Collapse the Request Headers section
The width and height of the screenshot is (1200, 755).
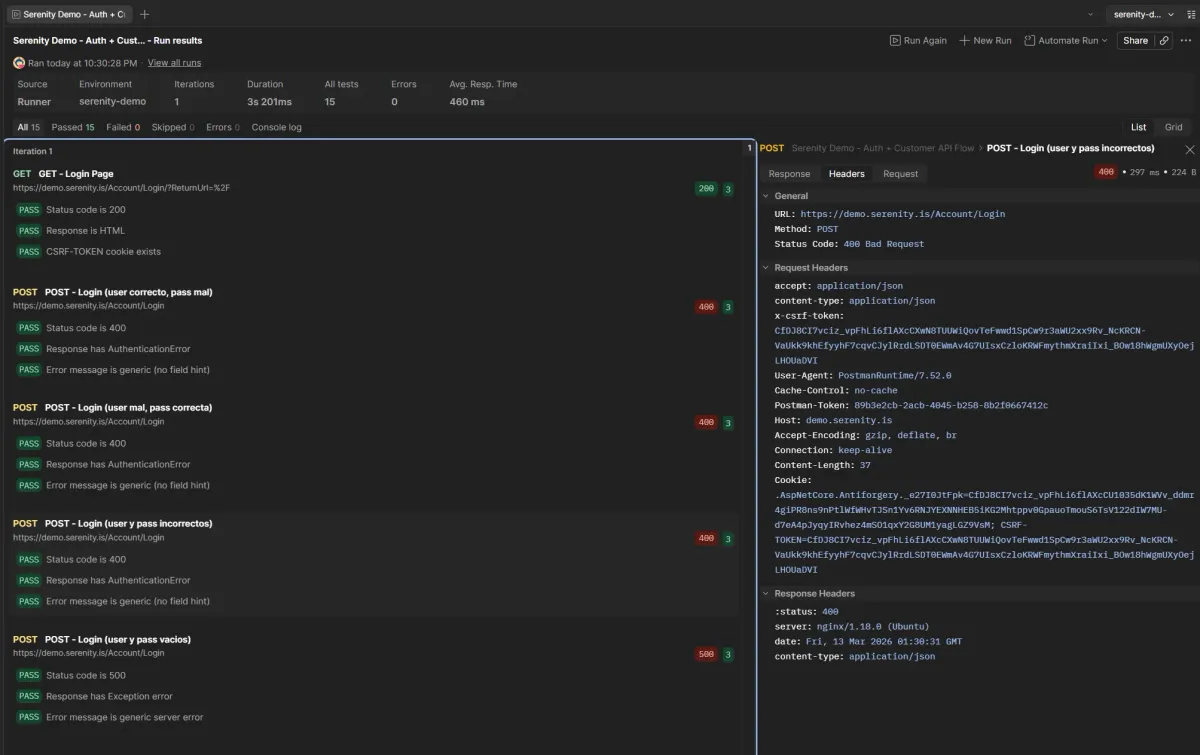coord(766,267)
